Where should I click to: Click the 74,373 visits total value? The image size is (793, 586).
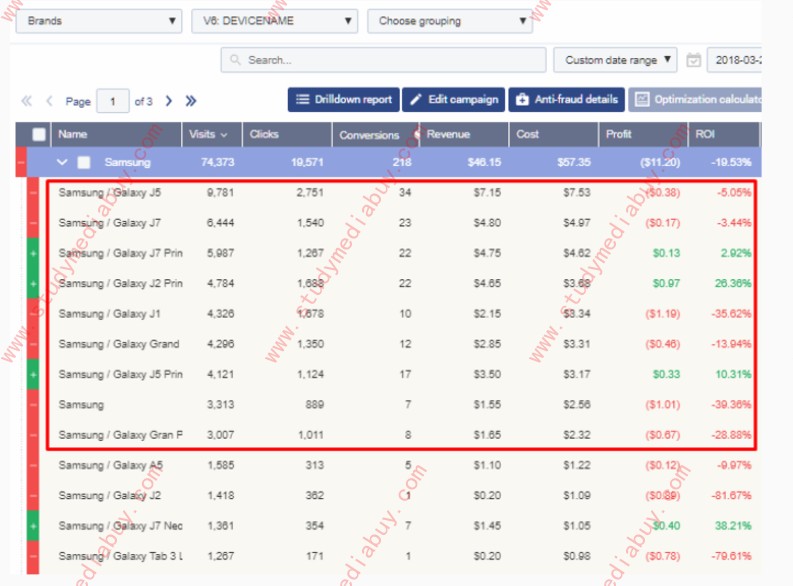coord(217,162)
